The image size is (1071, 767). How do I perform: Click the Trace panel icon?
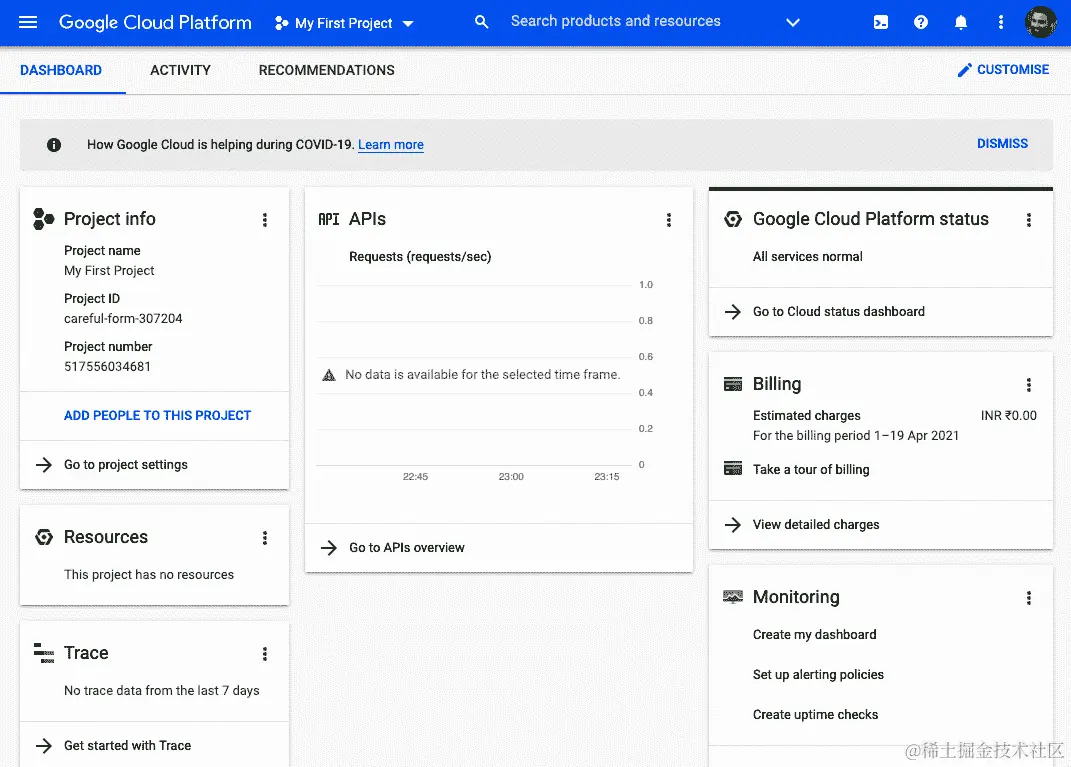42,653
